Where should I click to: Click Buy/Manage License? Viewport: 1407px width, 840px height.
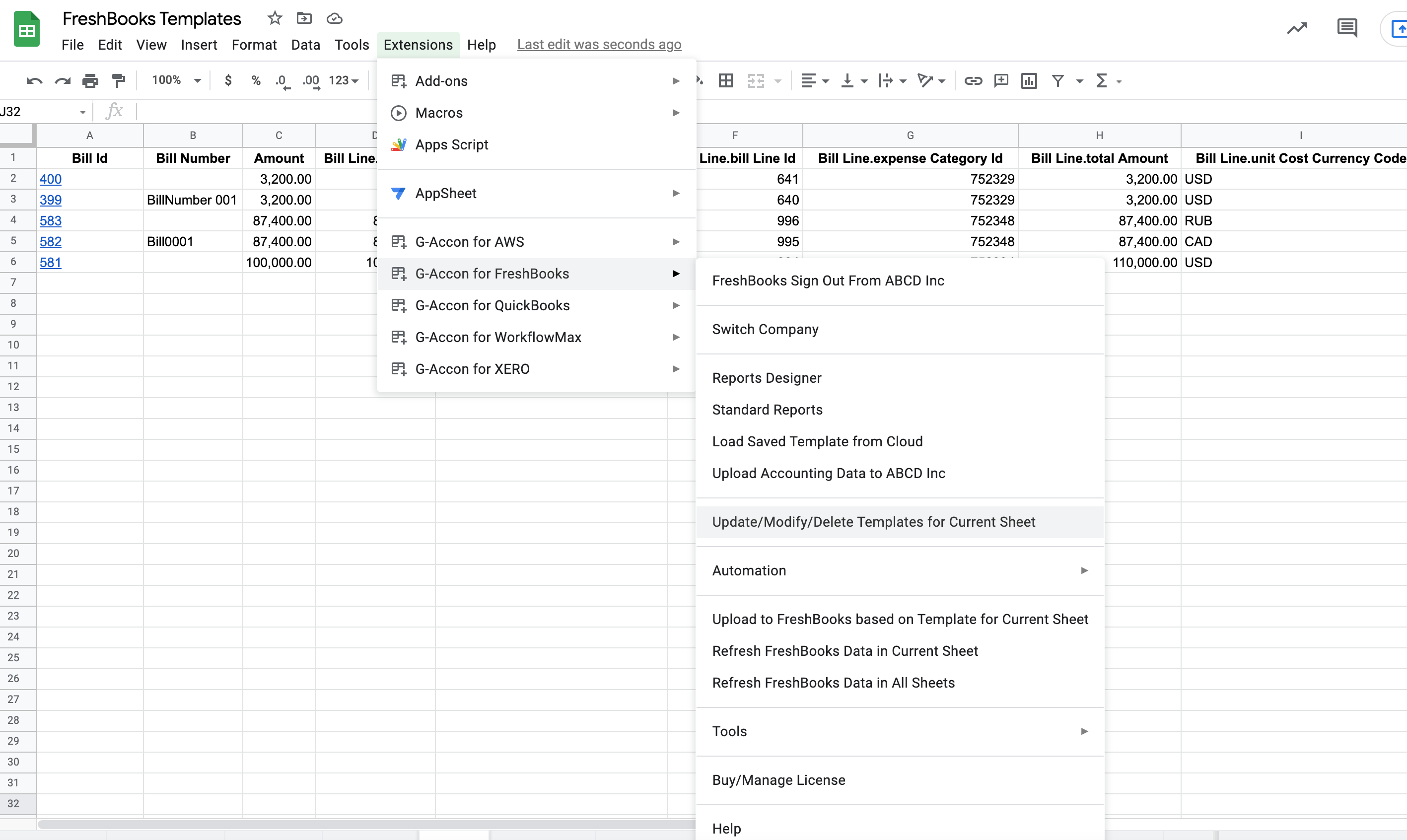point(900,780)
